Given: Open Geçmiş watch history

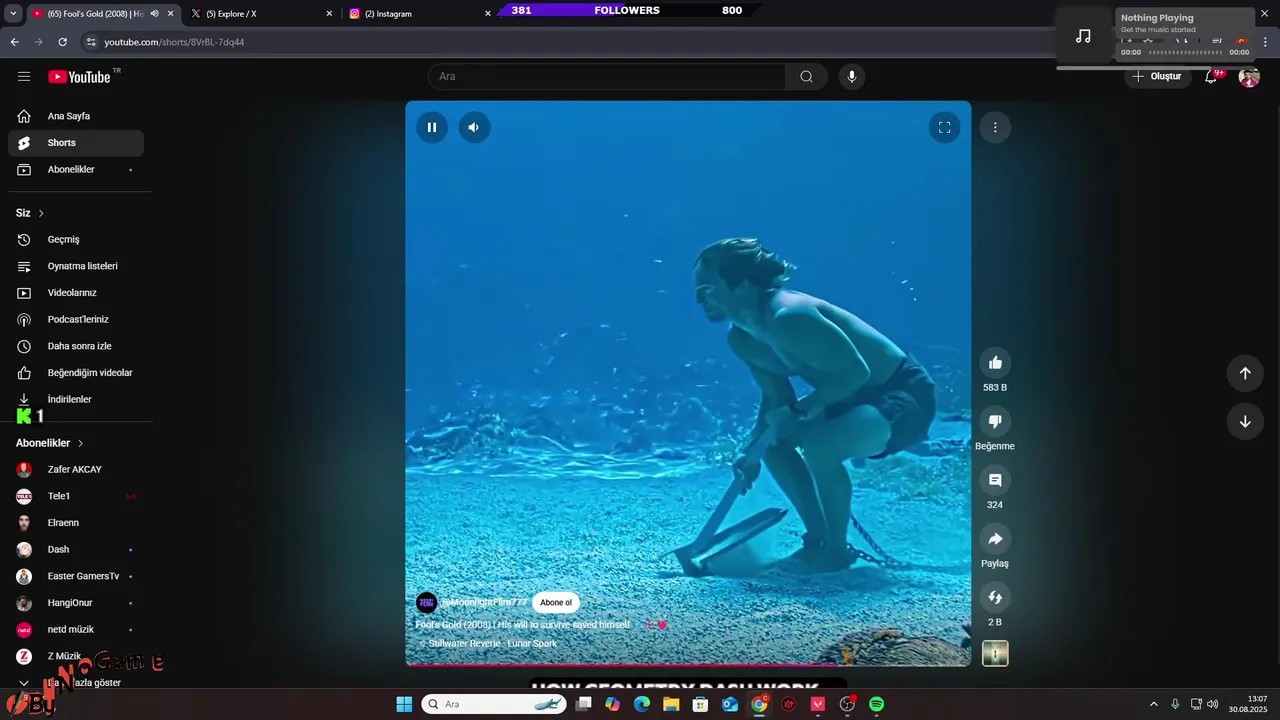Looking at the screenshot, I should 76,239.
